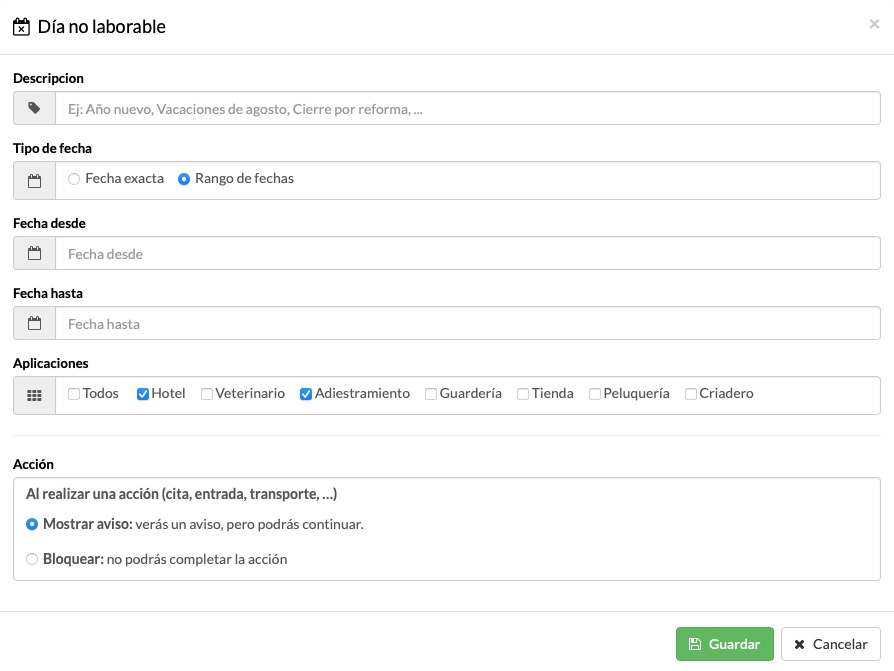
Task: Click the Descripcion field label
Action: (48, 78)
